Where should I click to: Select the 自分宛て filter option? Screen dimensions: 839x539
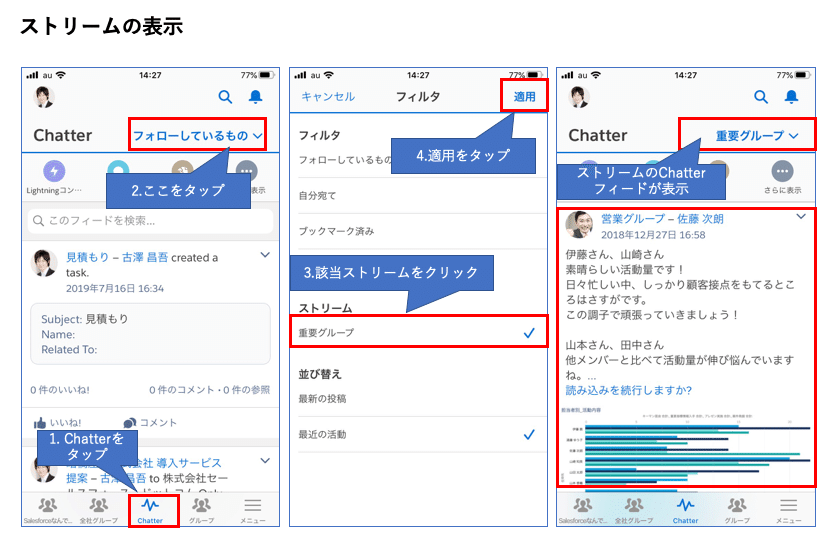pyautogui.click(x=418, y=195)
